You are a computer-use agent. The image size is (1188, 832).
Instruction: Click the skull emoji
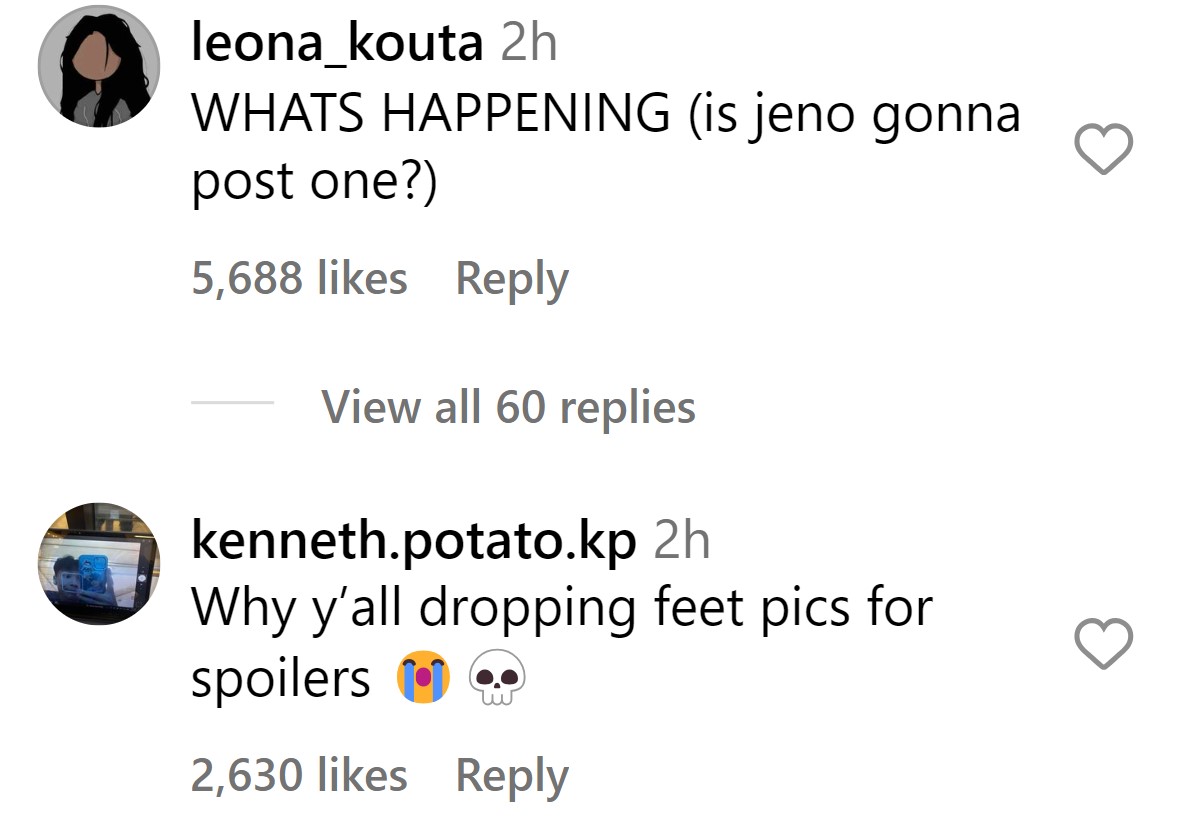[496, 680]
